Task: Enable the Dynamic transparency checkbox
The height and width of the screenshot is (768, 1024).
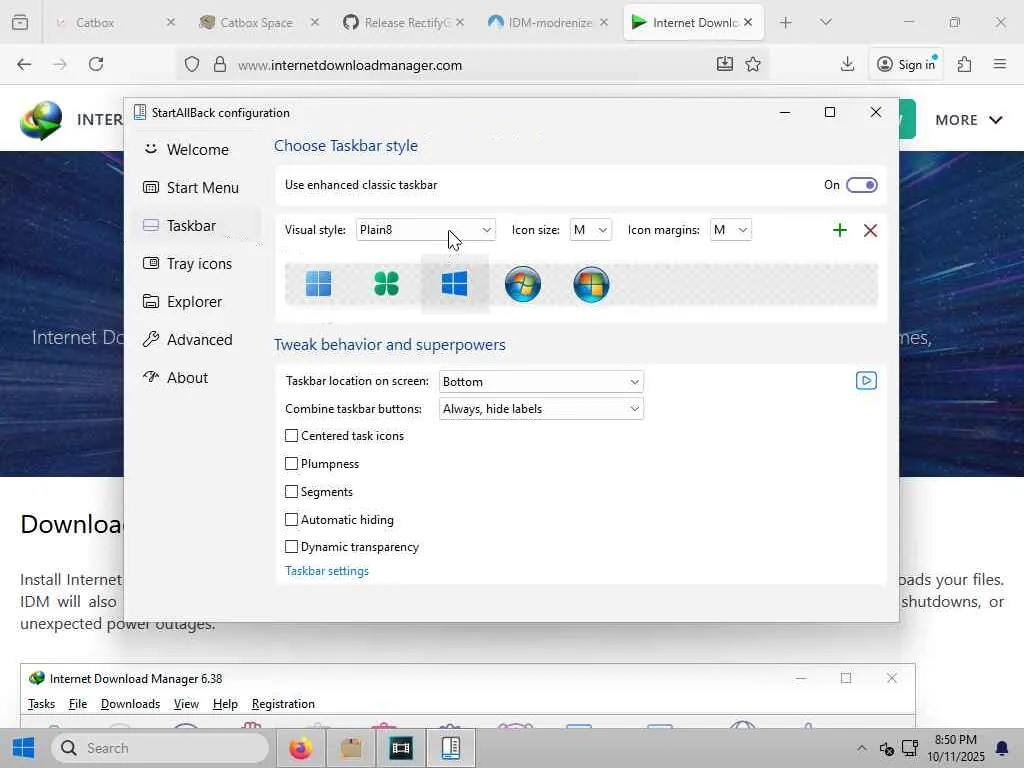Action: (x=291, y=547)
